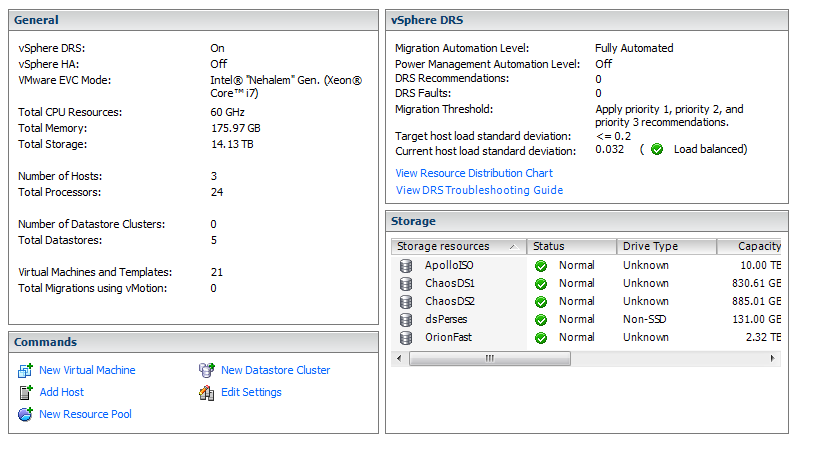This screenshot has width=815, height=456.
Task: Click the New Resource Pool icon
Action: click(25, 414)
